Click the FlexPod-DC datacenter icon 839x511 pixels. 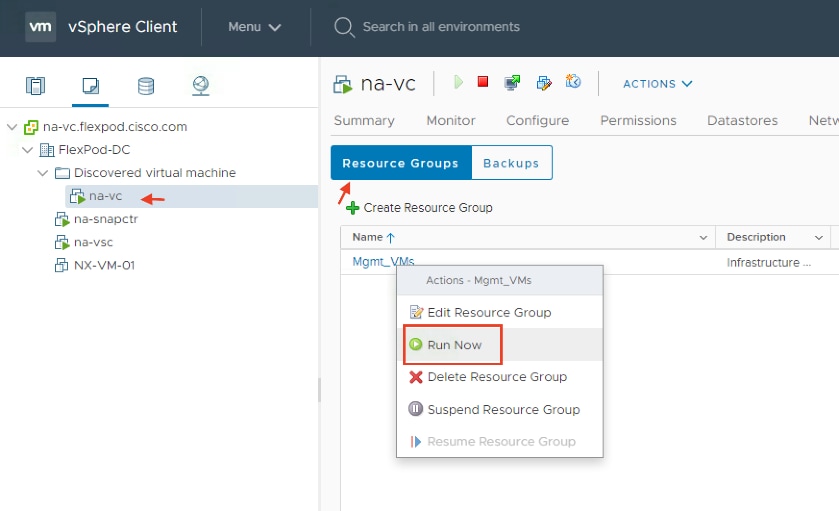tap(47, 150)
